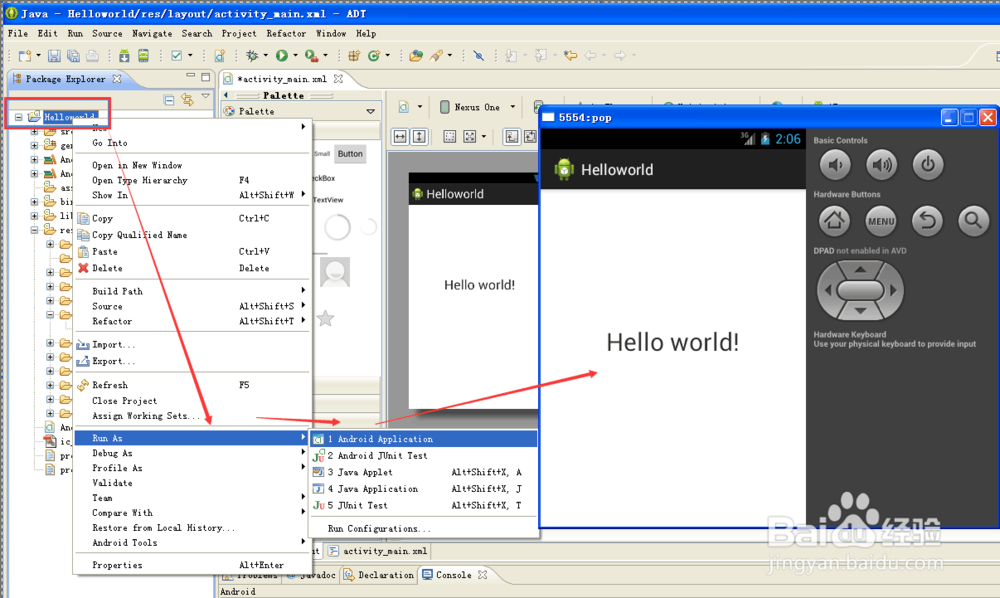Screen dimensions: 1000x598
Task: Collapse the Helloworld project tree node
Action: [18, 117]
